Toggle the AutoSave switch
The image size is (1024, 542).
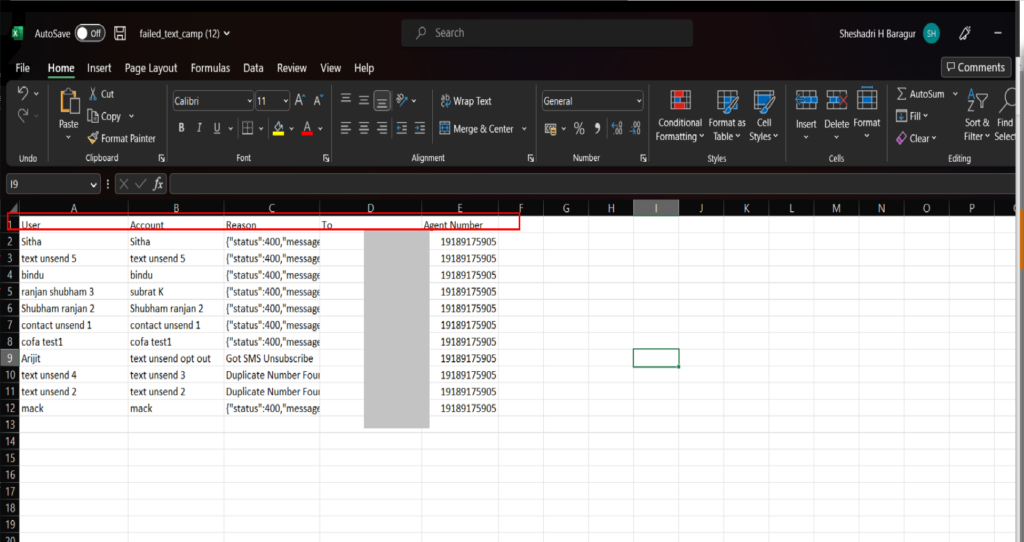[x=89, y=33]
